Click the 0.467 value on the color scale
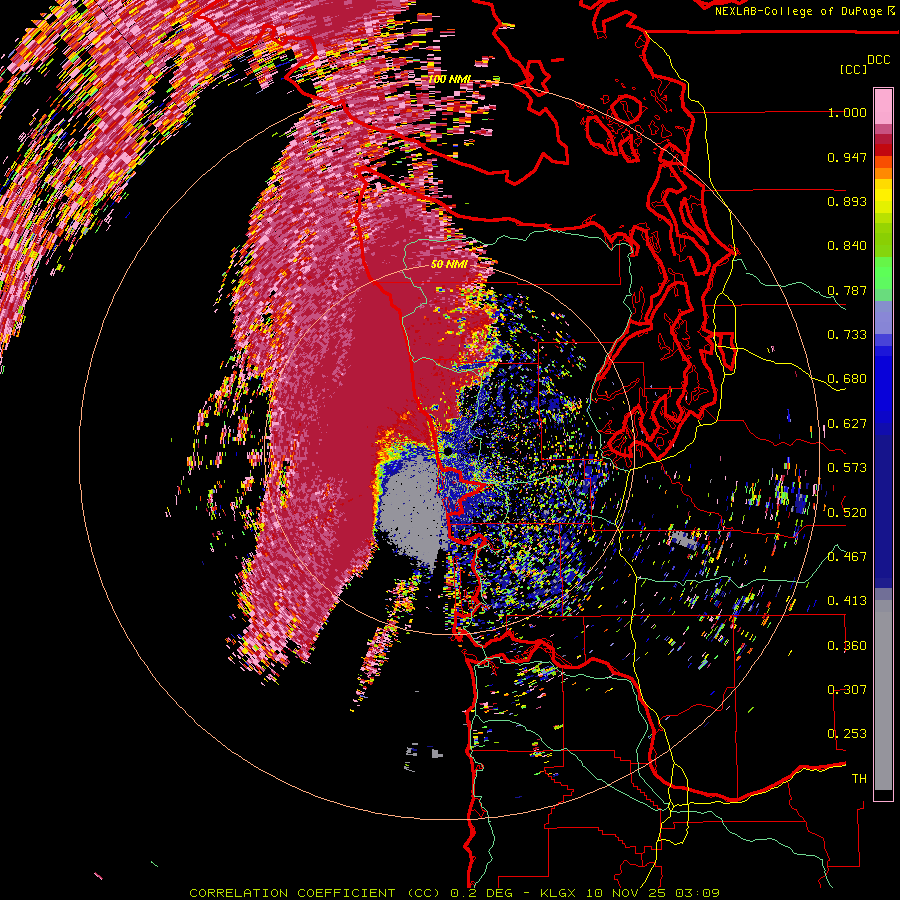The height and width of the screenshot is (900, 900). (x=847, y=556)
